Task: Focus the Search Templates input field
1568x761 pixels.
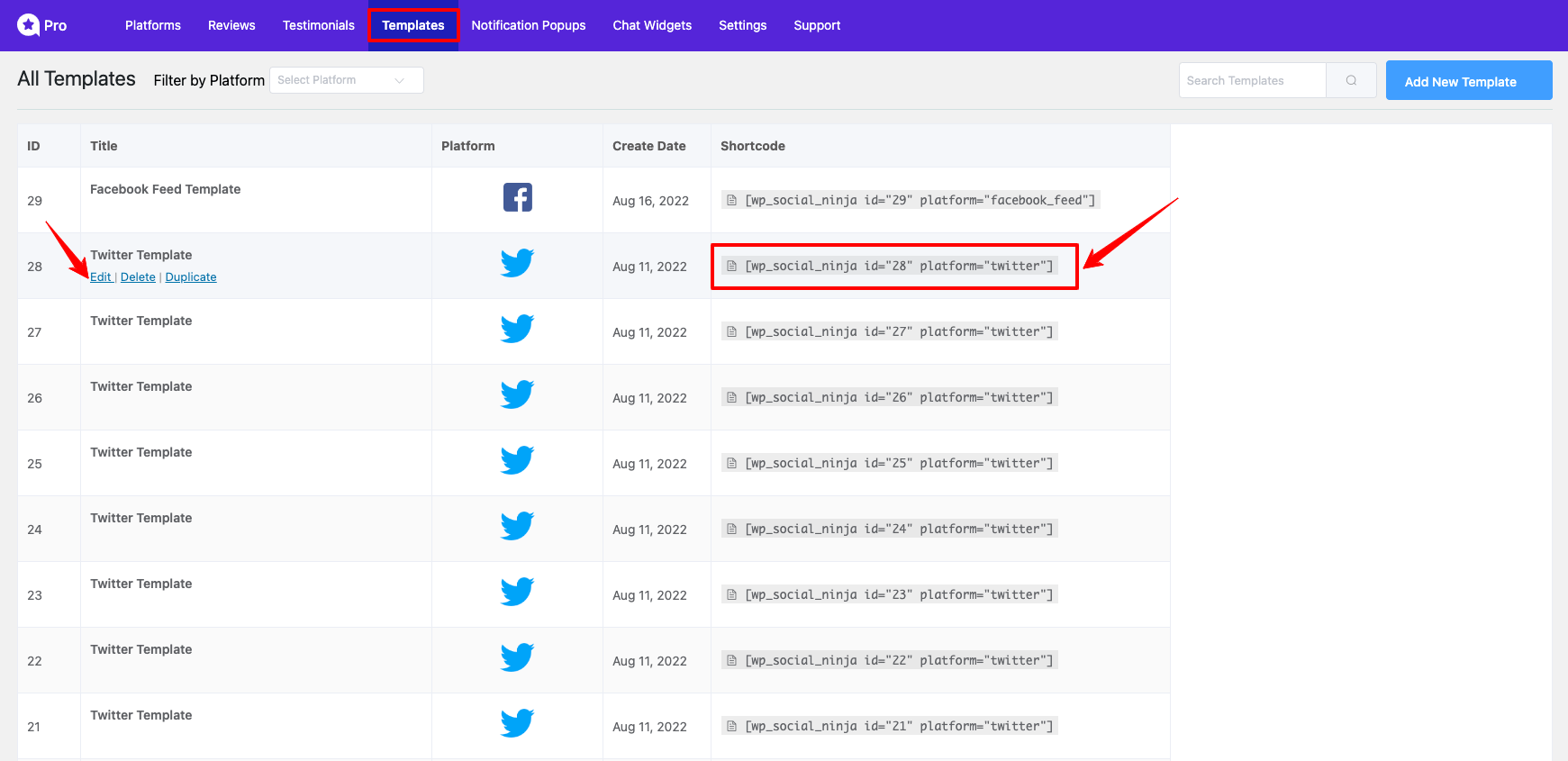Action: (1252, 80)
